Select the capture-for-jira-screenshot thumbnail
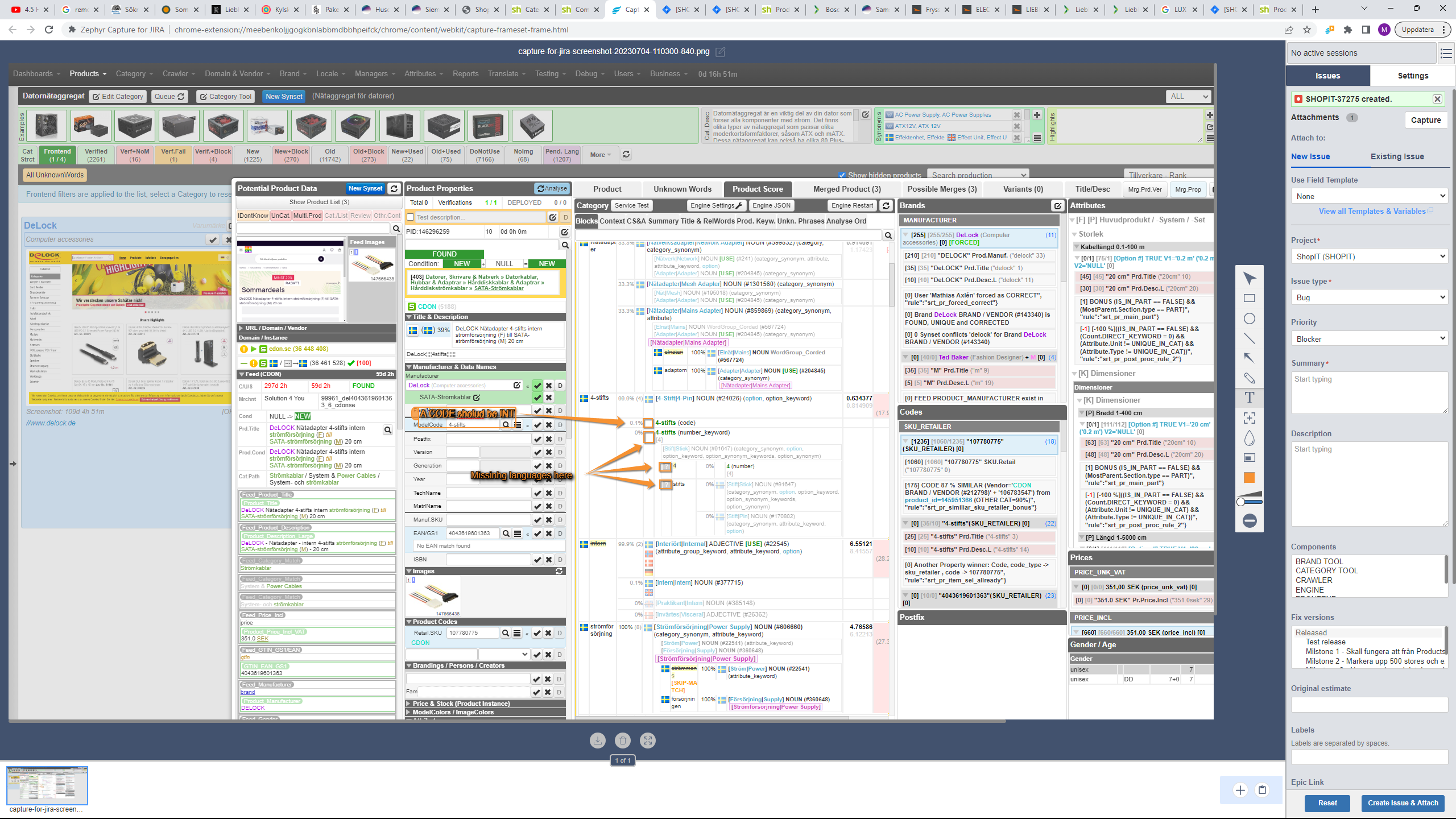Image resolution: width=1456 pixels, height=819 pixels. pos(47,785)
